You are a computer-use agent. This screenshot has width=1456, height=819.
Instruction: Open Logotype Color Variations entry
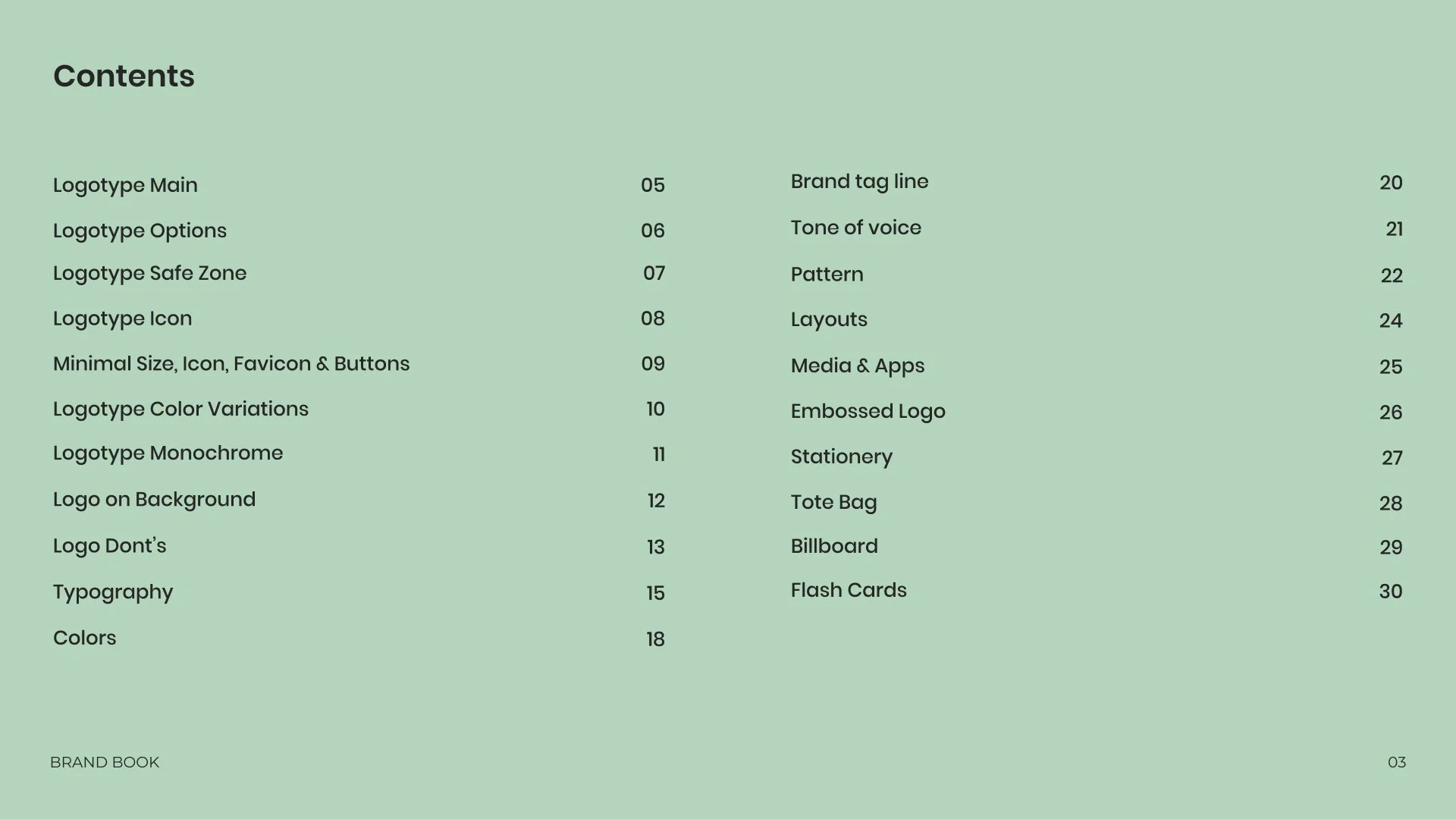pos(180,409)
